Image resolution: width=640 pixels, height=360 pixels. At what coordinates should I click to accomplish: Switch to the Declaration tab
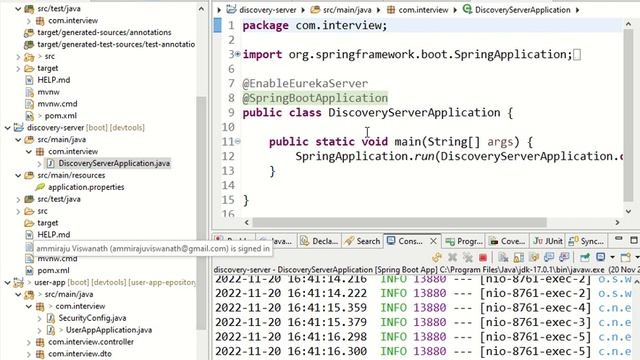(x=319, y=241)
